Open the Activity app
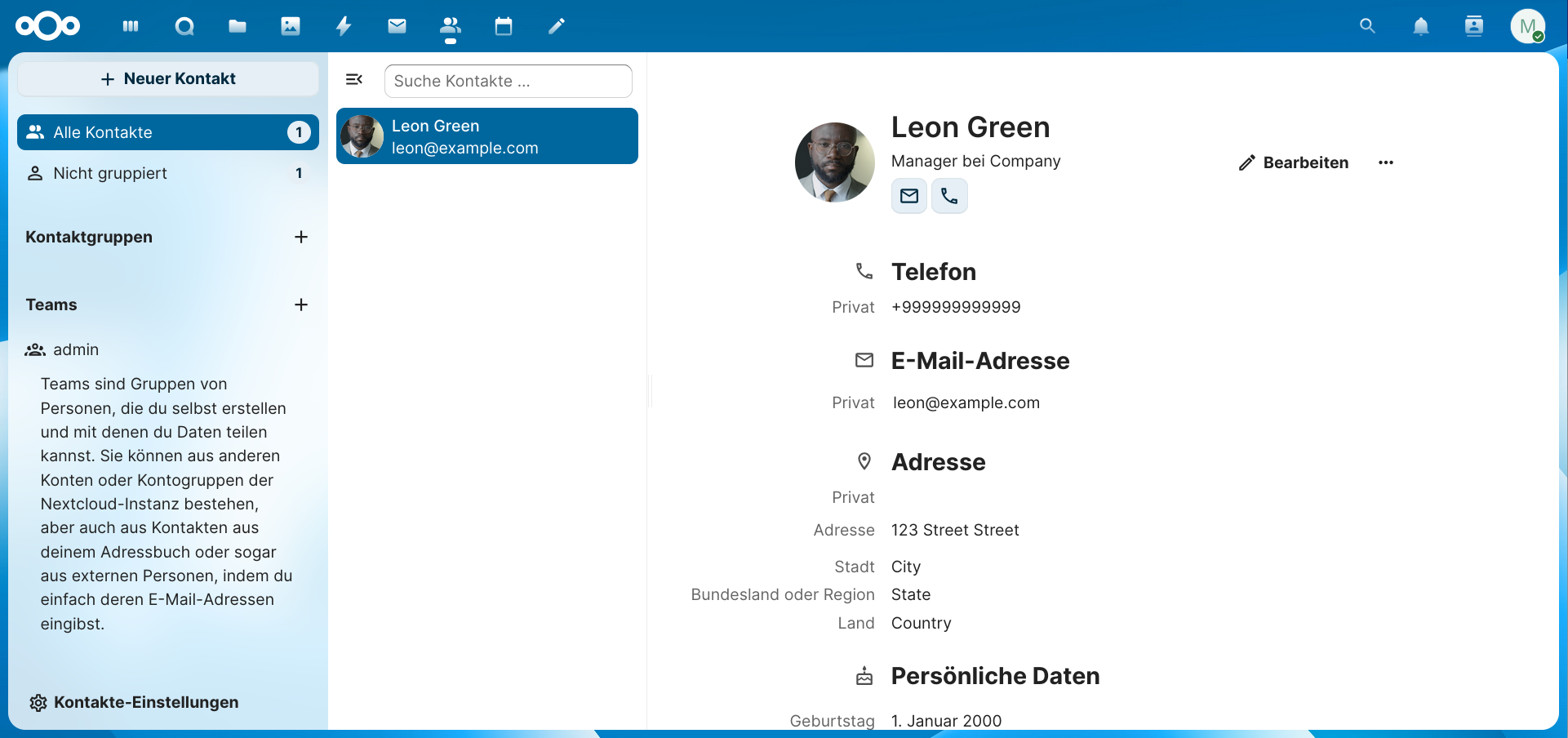Viewport: 1568px width, 738px height. click(344, 25)
